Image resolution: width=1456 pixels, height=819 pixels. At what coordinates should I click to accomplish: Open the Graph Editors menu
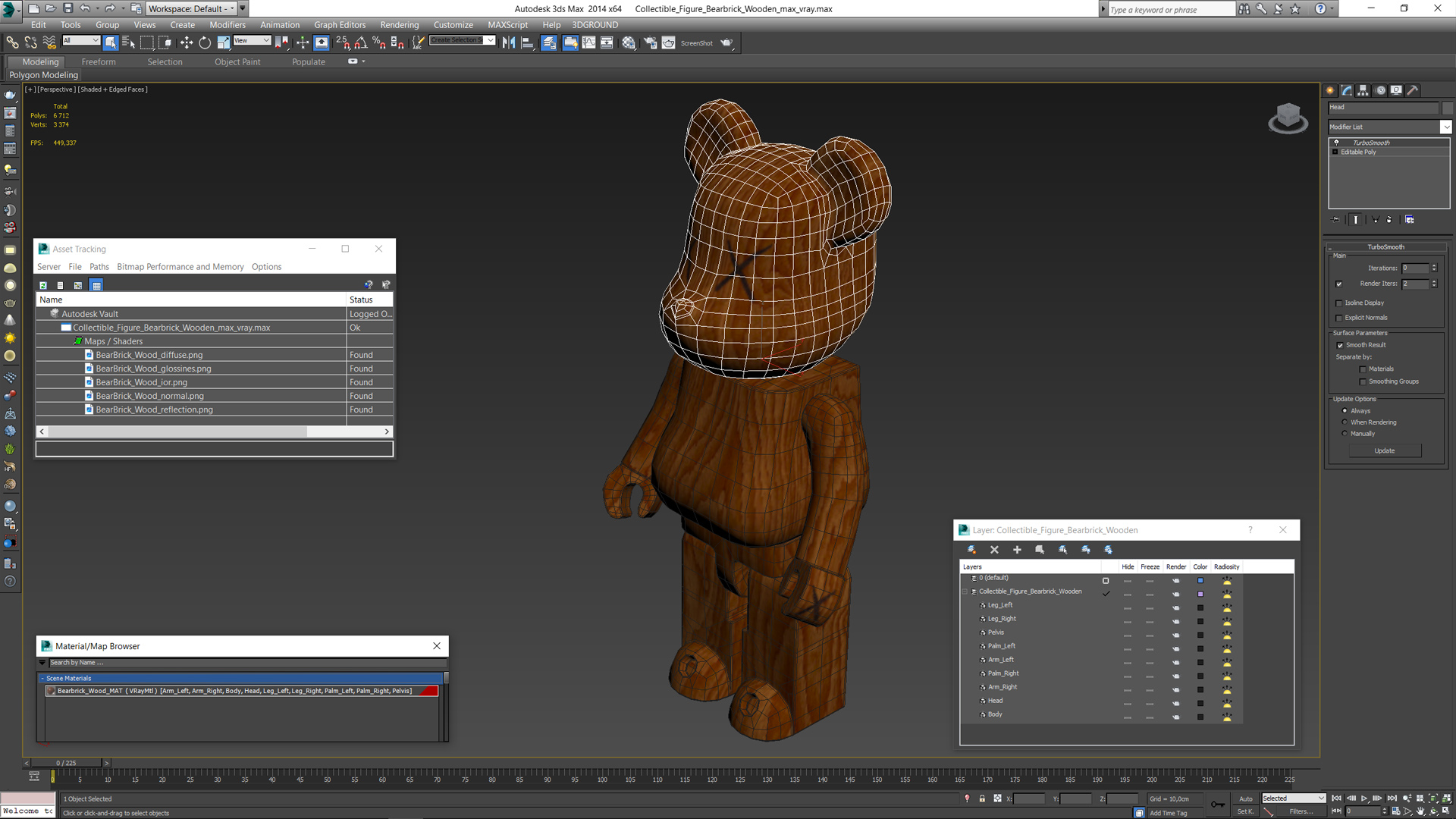340,24
